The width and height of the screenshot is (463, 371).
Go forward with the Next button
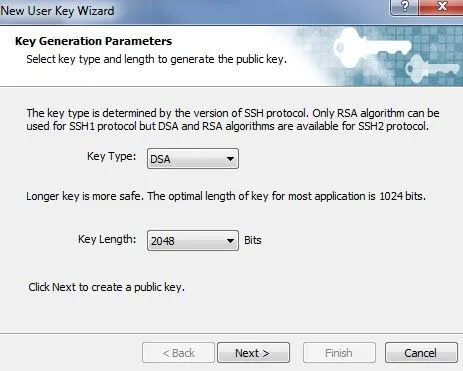pyautogui.click(x=253, y=353)
